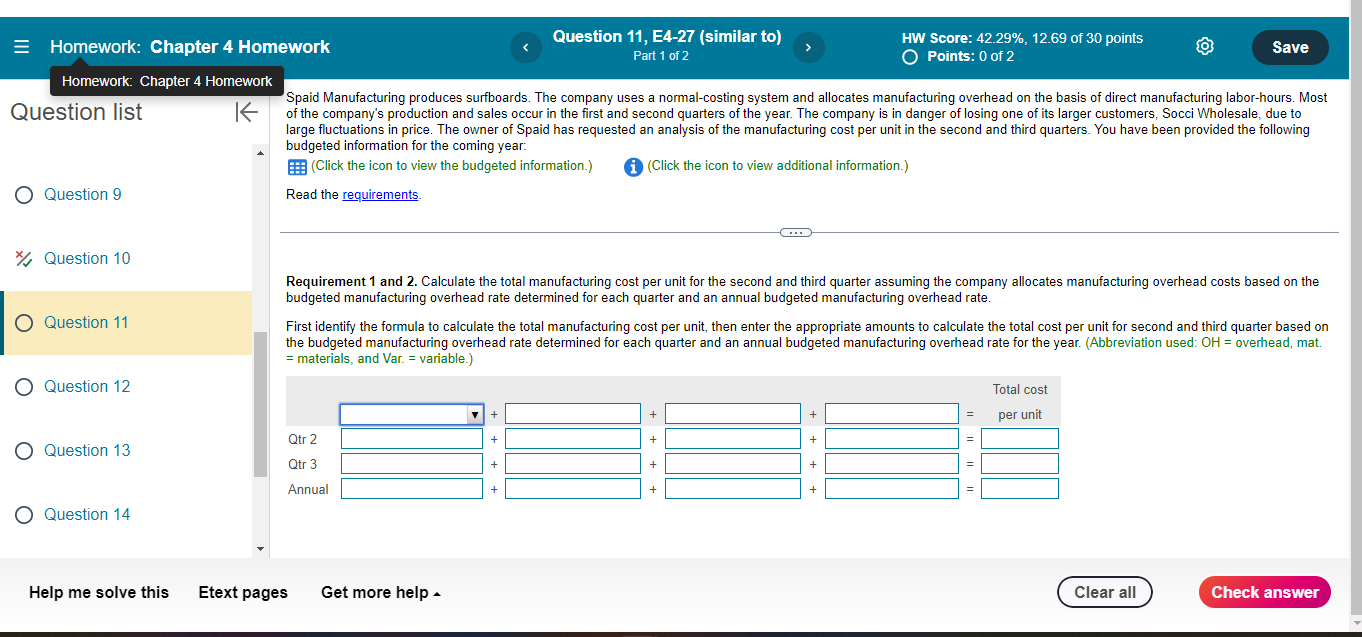The width and height of the screenshot is (1362, 637).
Task: Open the settings gear icon
Action: coord(1205,47)
